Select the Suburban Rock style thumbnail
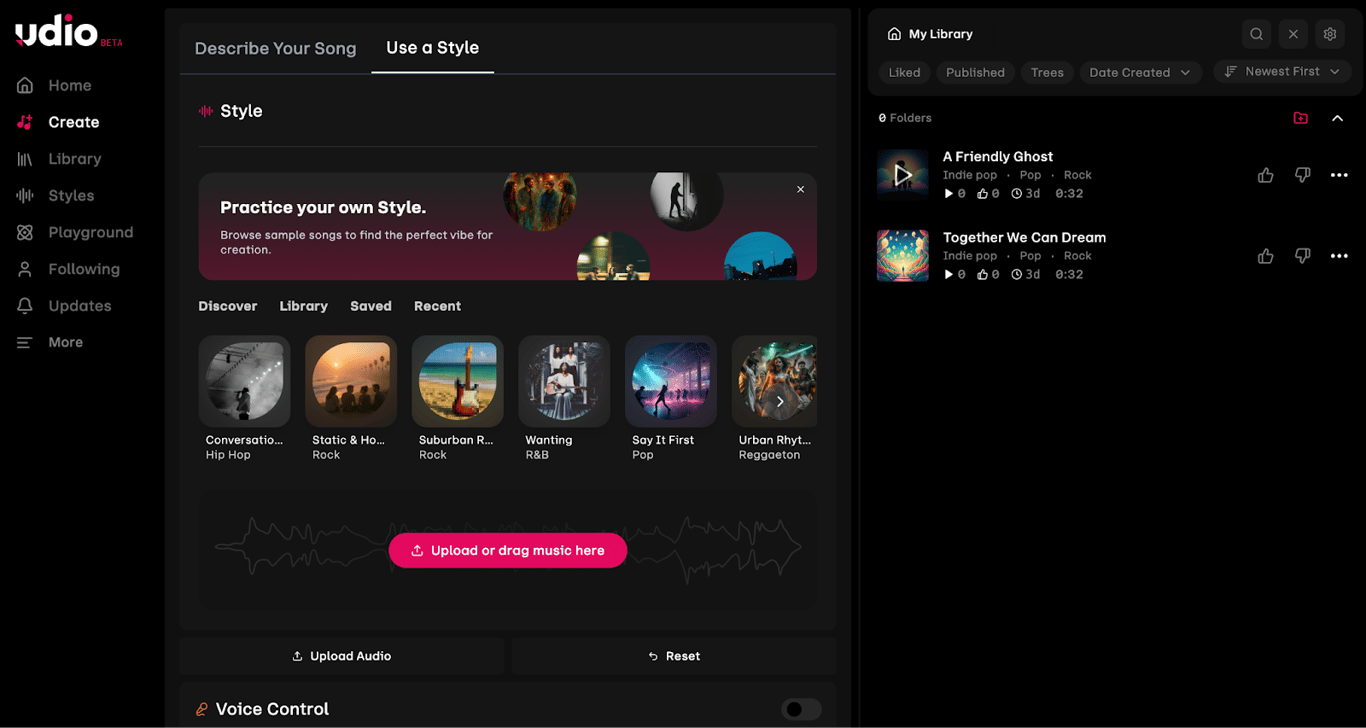 tap(457, 381)
